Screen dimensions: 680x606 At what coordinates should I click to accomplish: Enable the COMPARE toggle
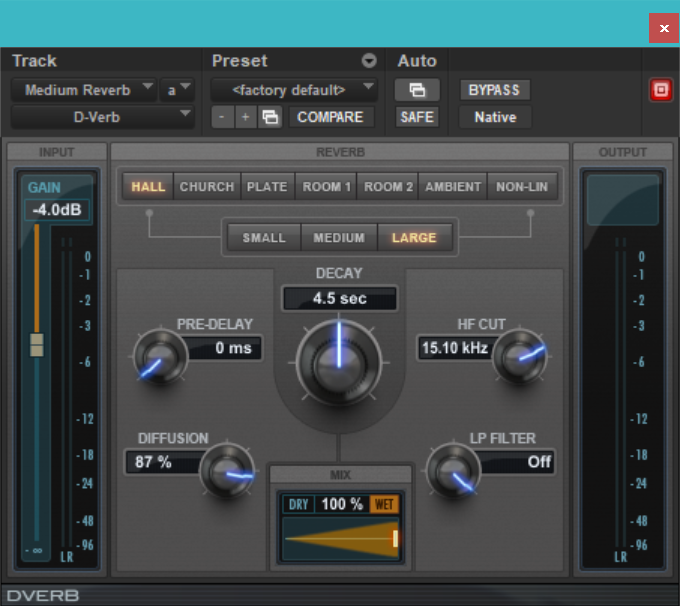click(330, 117)
